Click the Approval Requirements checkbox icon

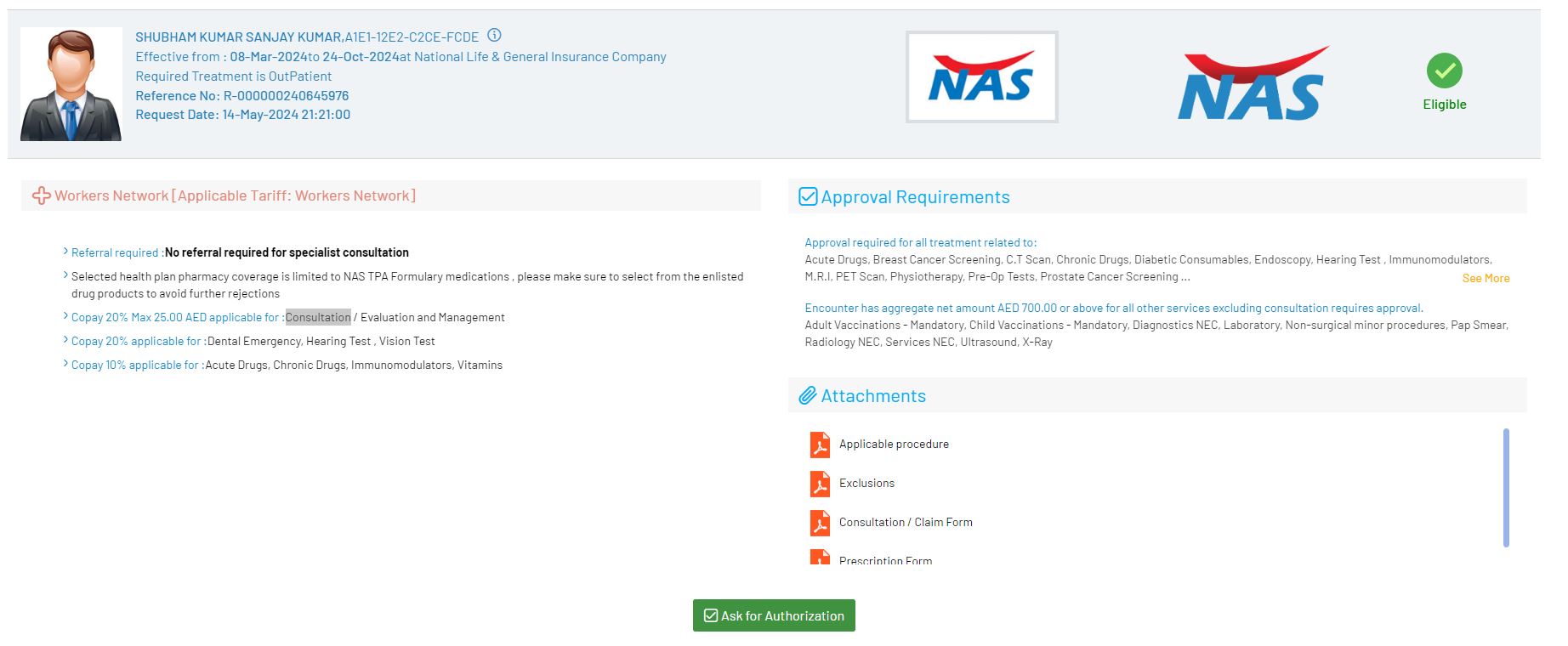tap(808, 196)
